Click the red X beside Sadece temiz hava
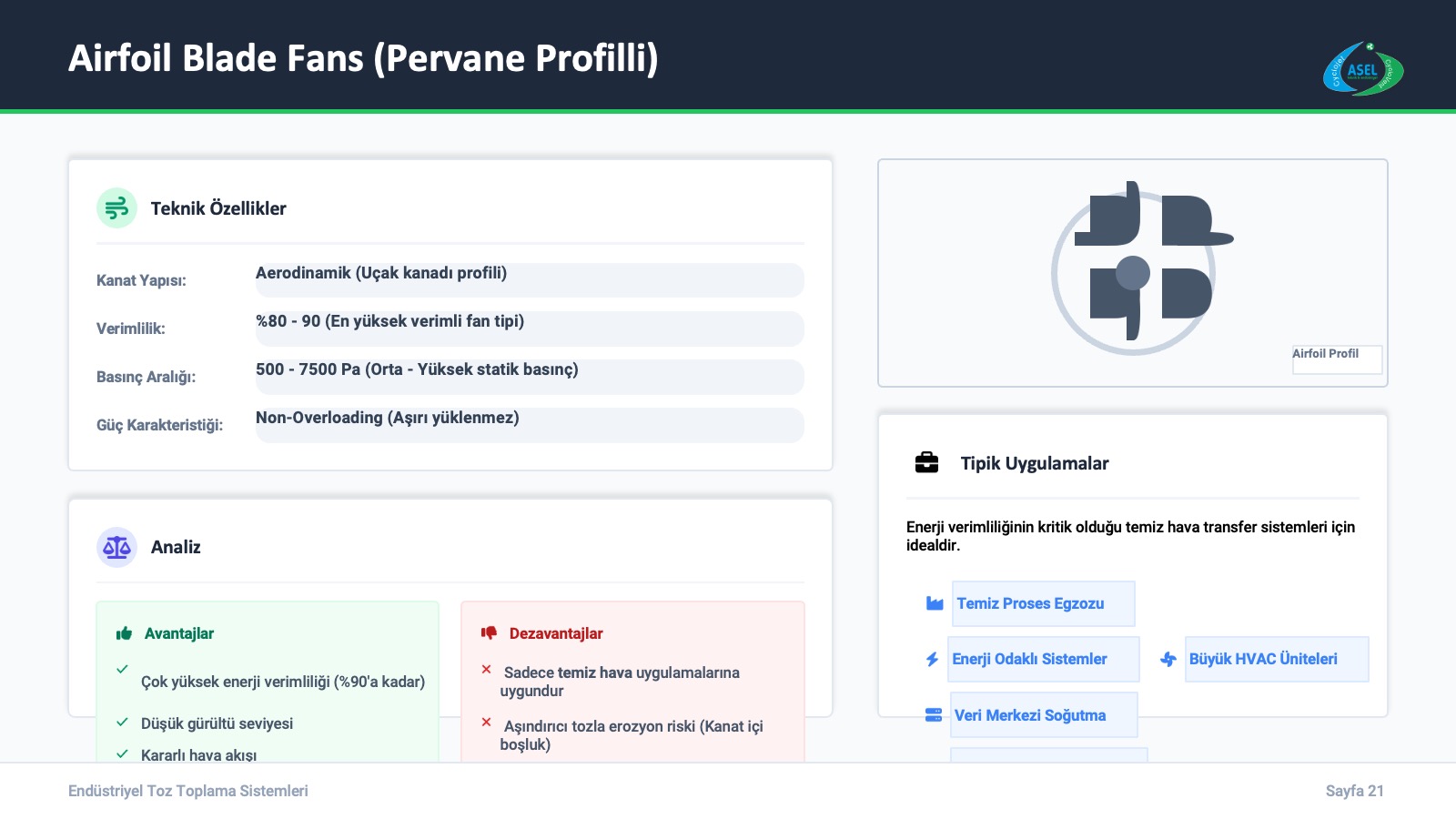1456x819 pixels. (x=487, y=670)
